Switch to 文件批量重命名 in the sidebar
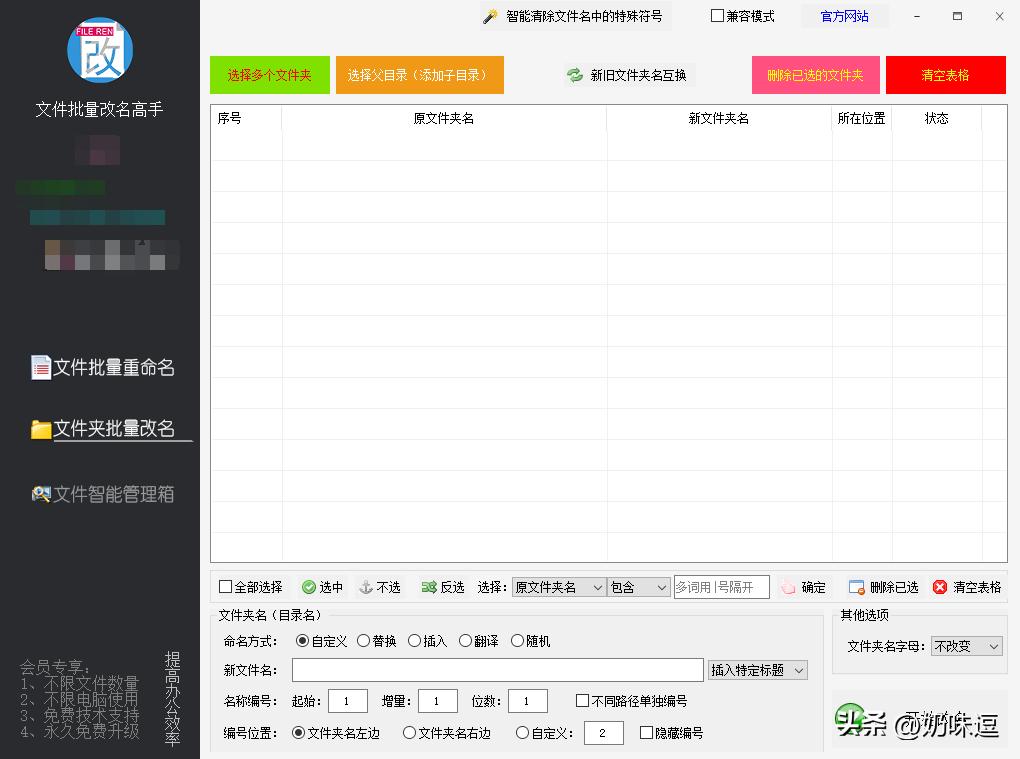The height and width of the screenshot is (759, 1020). click(x=105, y=367)
